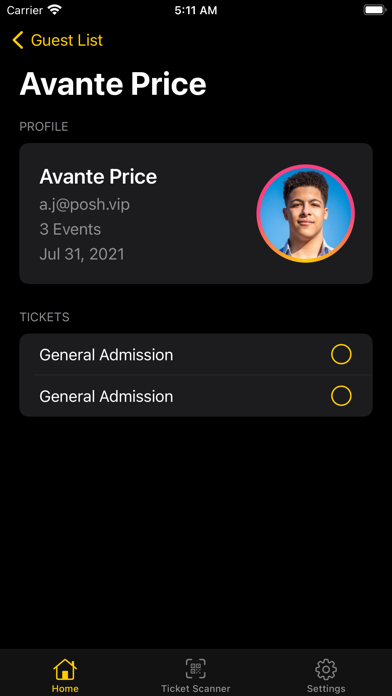Tap the a.j@posh.vip email address
This screenshot has width=392, height=696.
pyautogui.click(x=84, y=204)
